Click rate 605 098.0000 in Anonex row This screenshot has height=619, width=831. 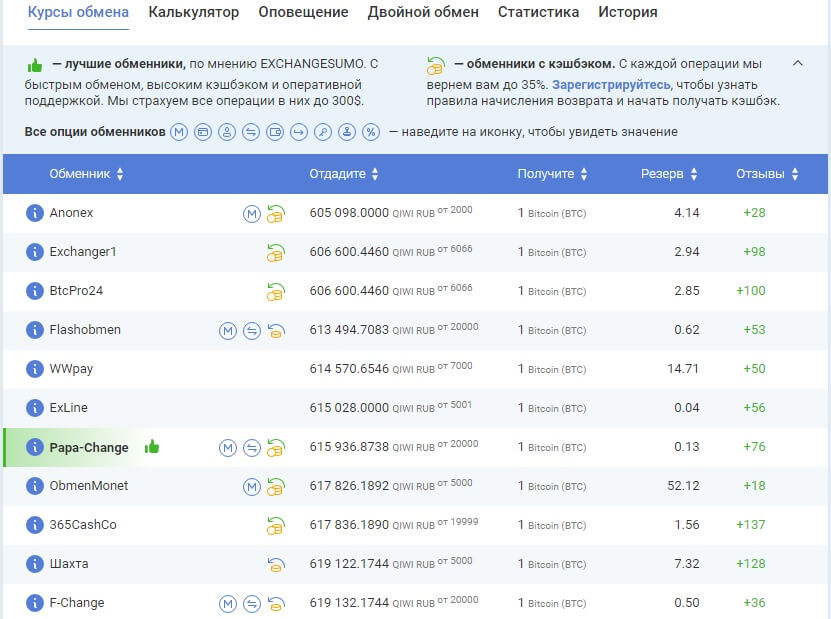[x=349, y=213]
